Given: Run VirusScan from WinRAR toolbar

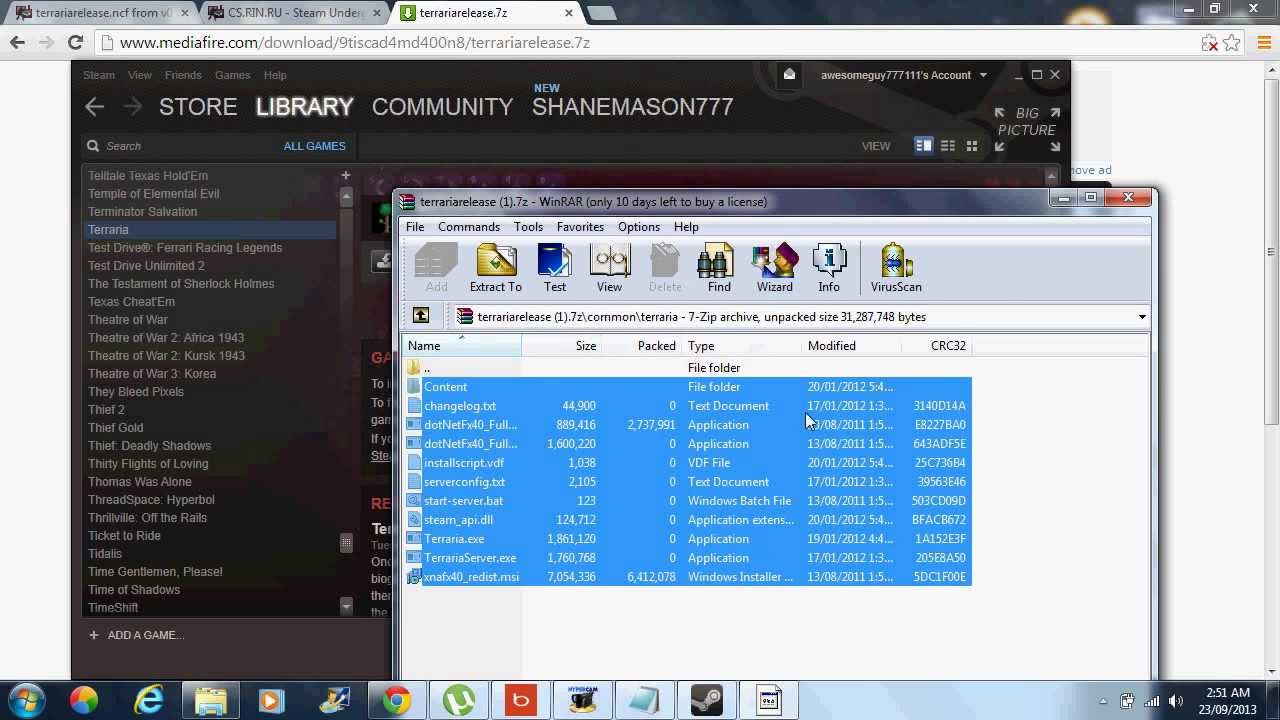Looking at the screenshot, I should coord(896,268).
